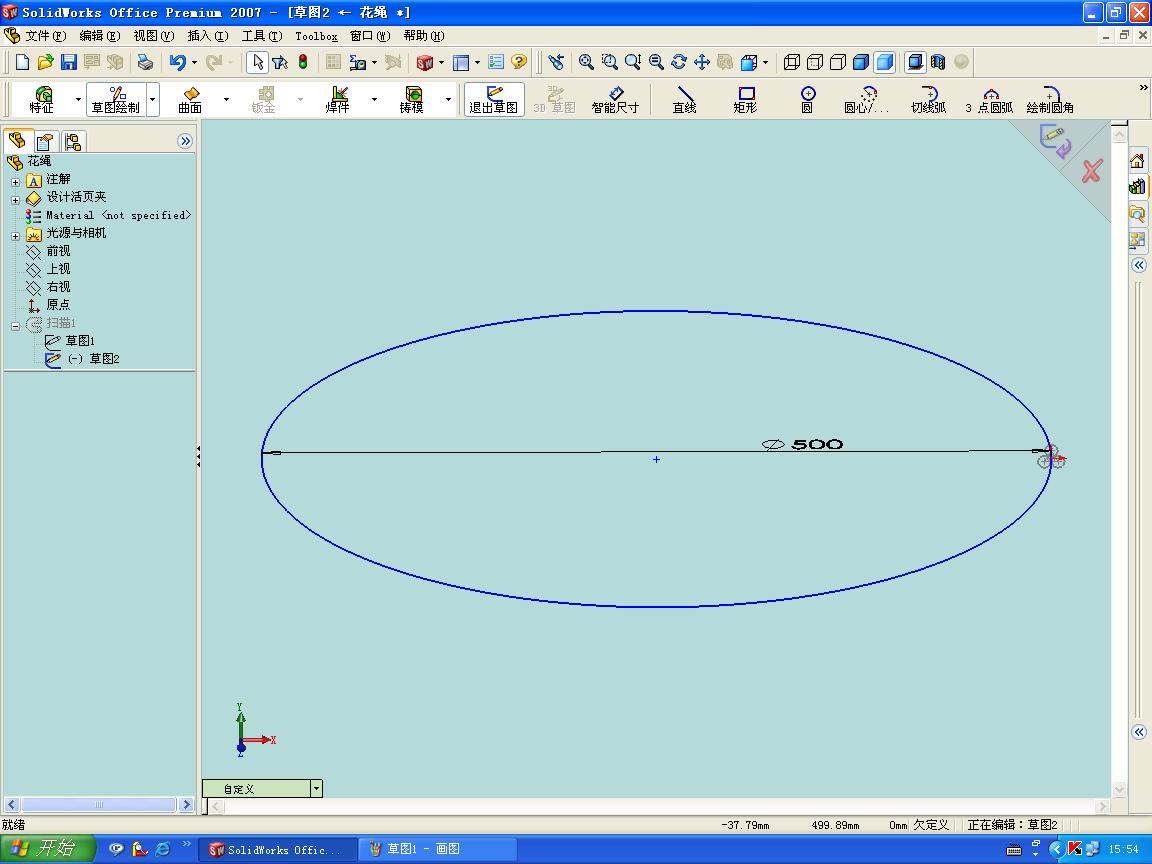
Task: Open the 插入(I) menu
Action: 207,36
